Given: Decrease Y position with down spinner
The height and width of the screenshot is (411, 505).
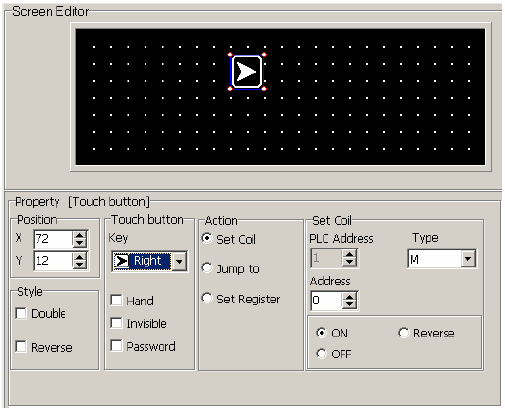Looking at the screenshot, I should pos(80,264).
